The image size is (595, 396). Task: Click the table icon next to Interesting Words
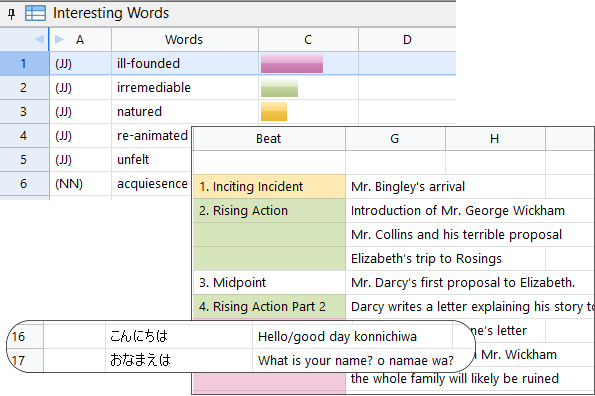pos(35,13)
